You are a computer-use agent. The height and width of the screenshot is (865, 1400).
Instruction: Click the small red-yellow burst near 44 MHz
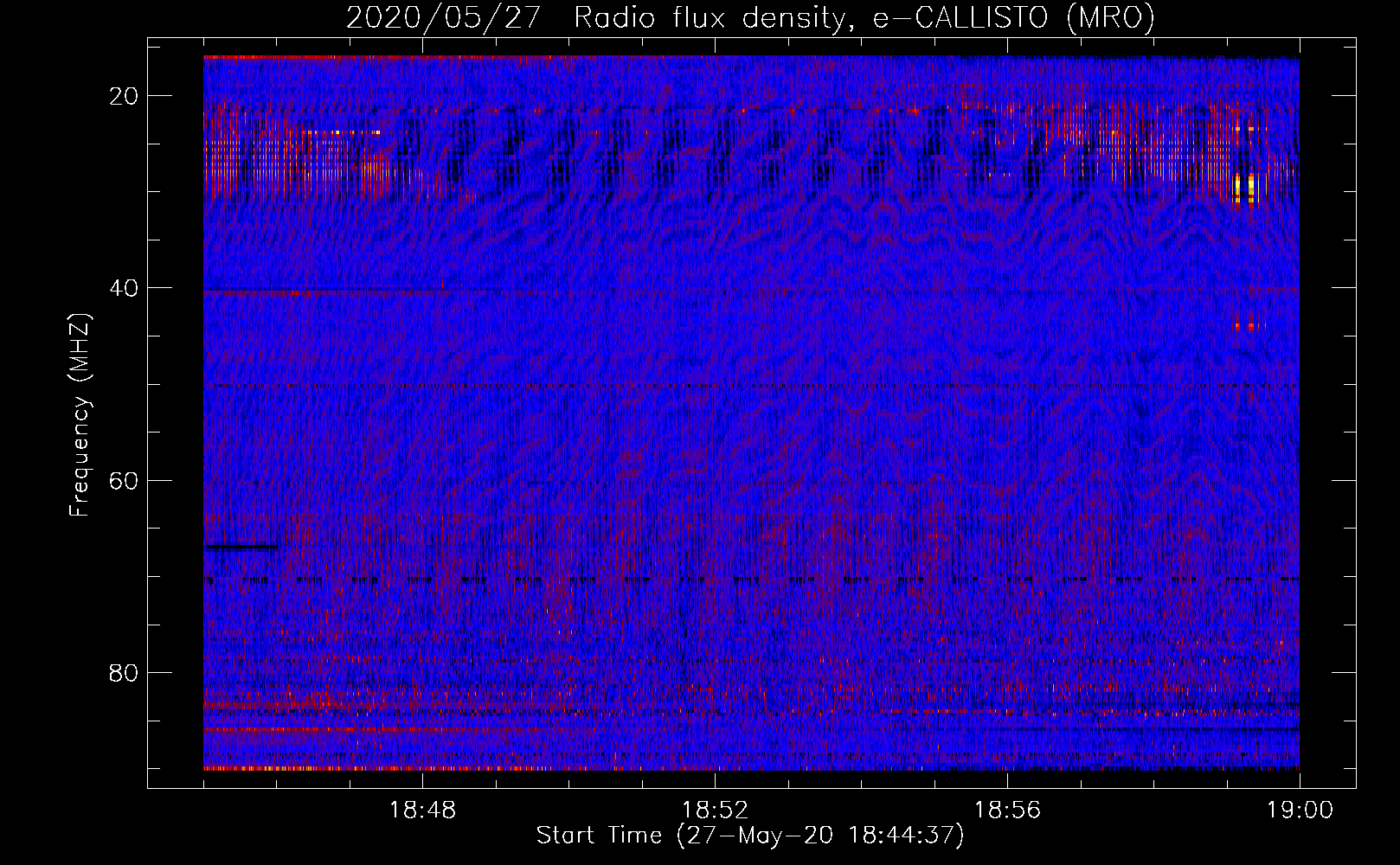pyautogui.click(x=1250, y=326)
